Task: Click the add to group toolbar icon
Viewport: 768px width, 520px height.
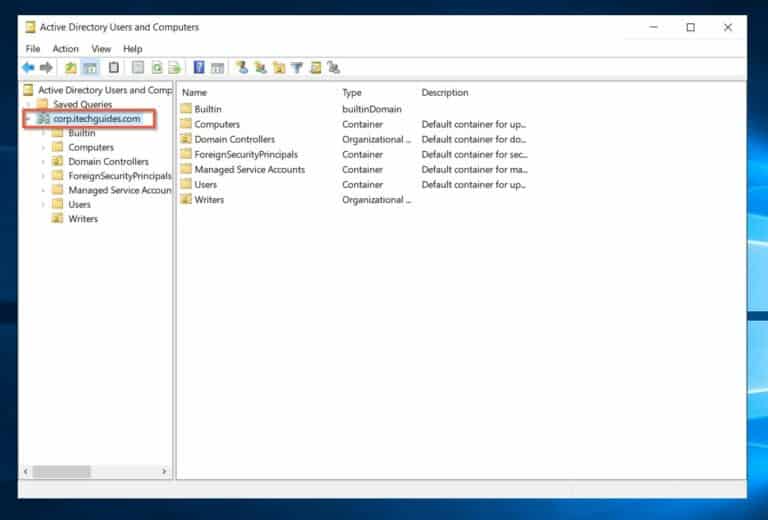Action: click(334, 68)
